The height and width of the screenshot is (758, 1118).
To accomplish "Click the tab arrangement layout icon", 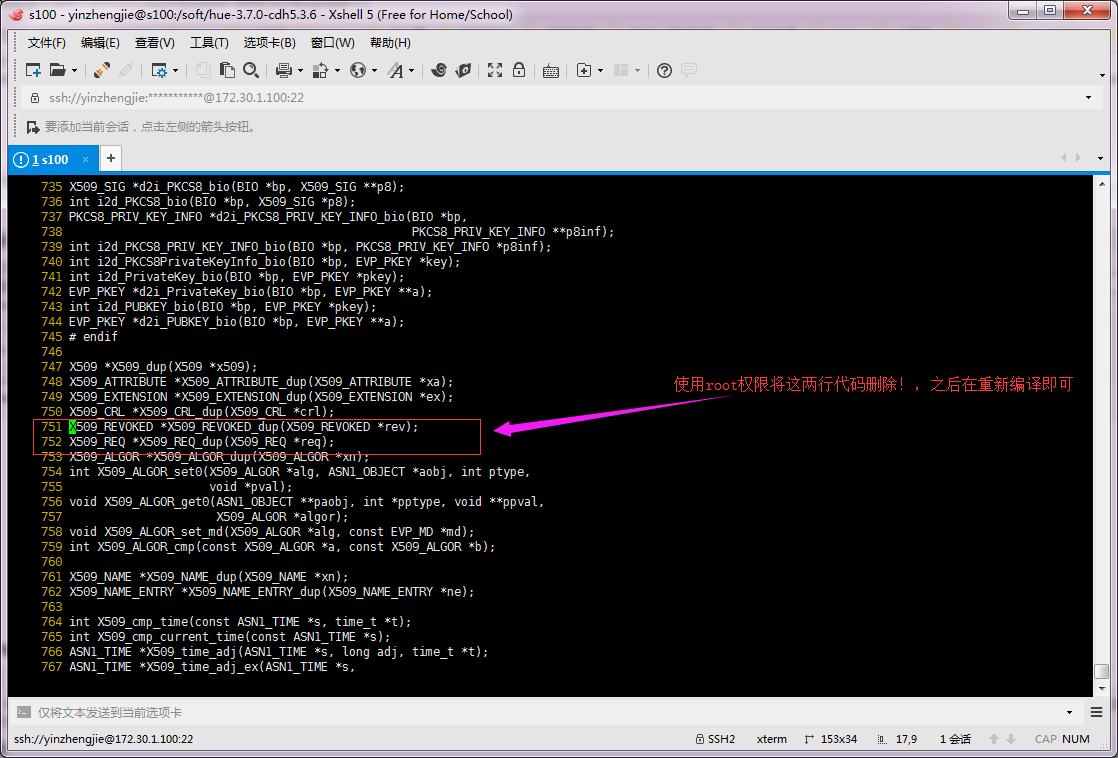I will (x=621, y=70).
